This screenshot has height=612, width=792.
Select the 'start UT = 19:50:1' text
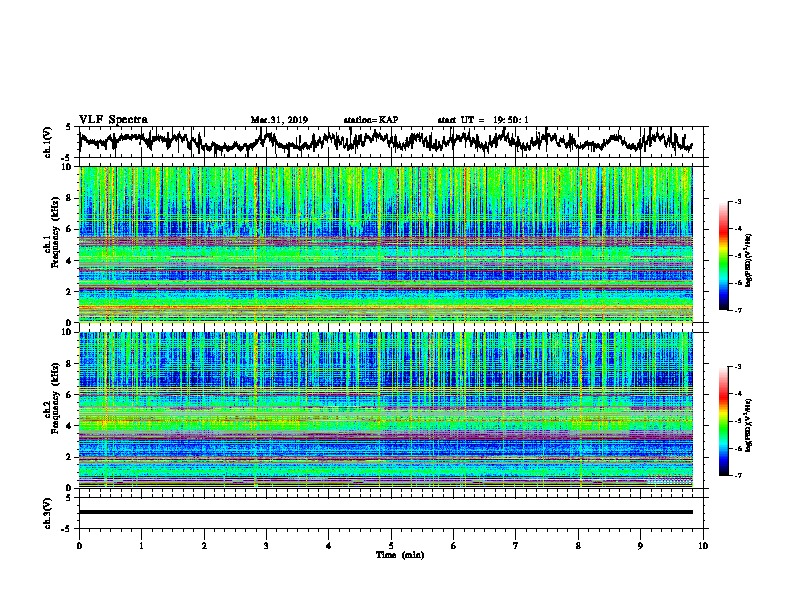483,120
